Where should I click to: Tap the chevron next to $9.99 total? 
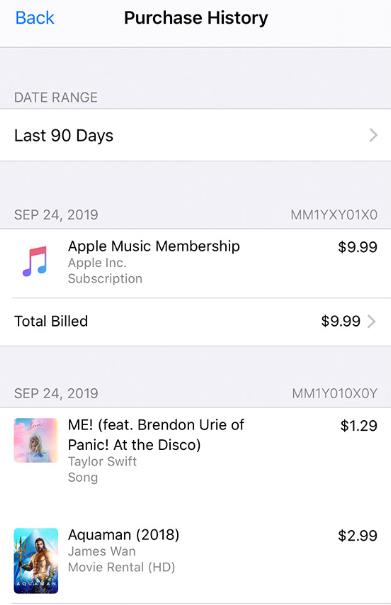pyautogui.click(x=371, y=321)
